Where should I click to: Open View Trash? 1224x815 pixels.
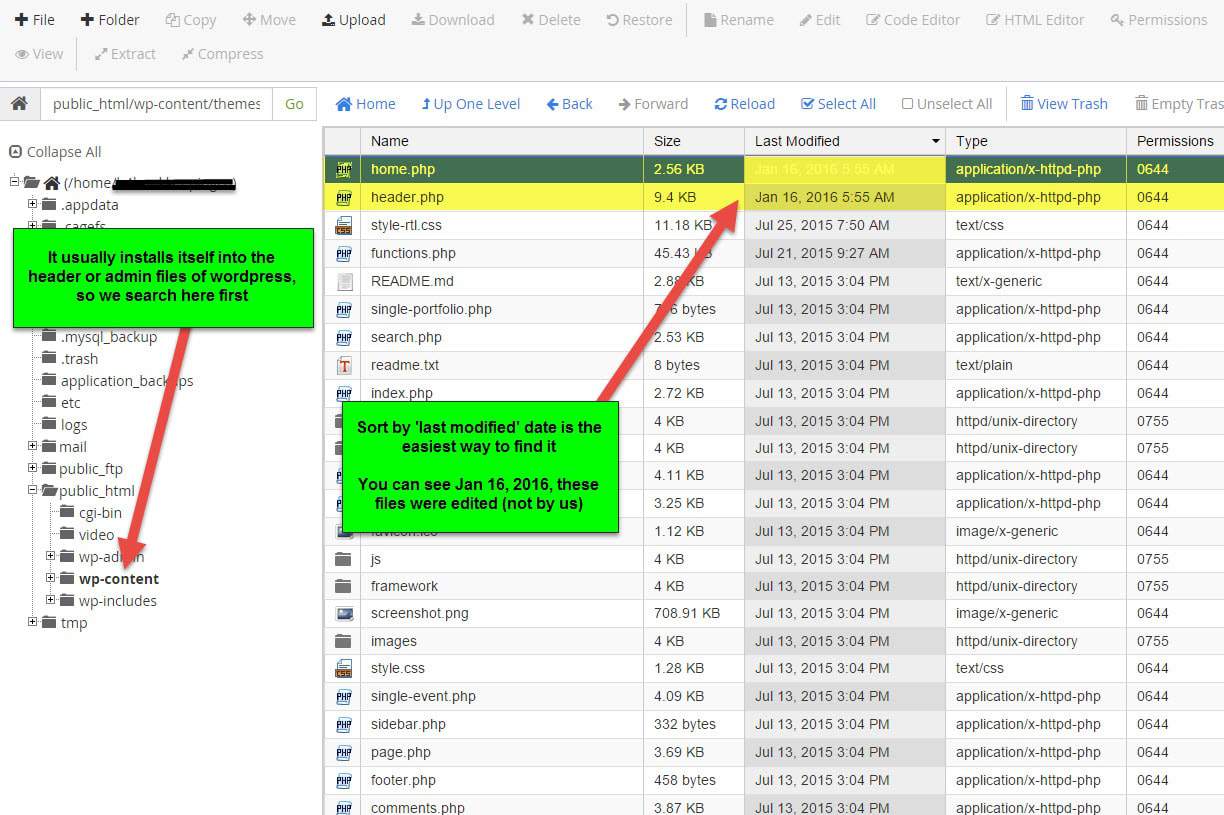coord(1063,104)
